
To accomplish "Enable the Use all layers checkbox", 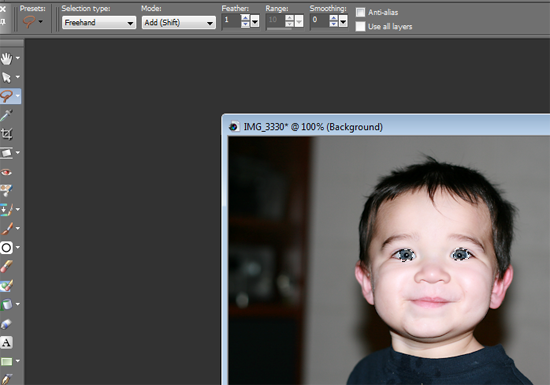I will coord(360,27).
